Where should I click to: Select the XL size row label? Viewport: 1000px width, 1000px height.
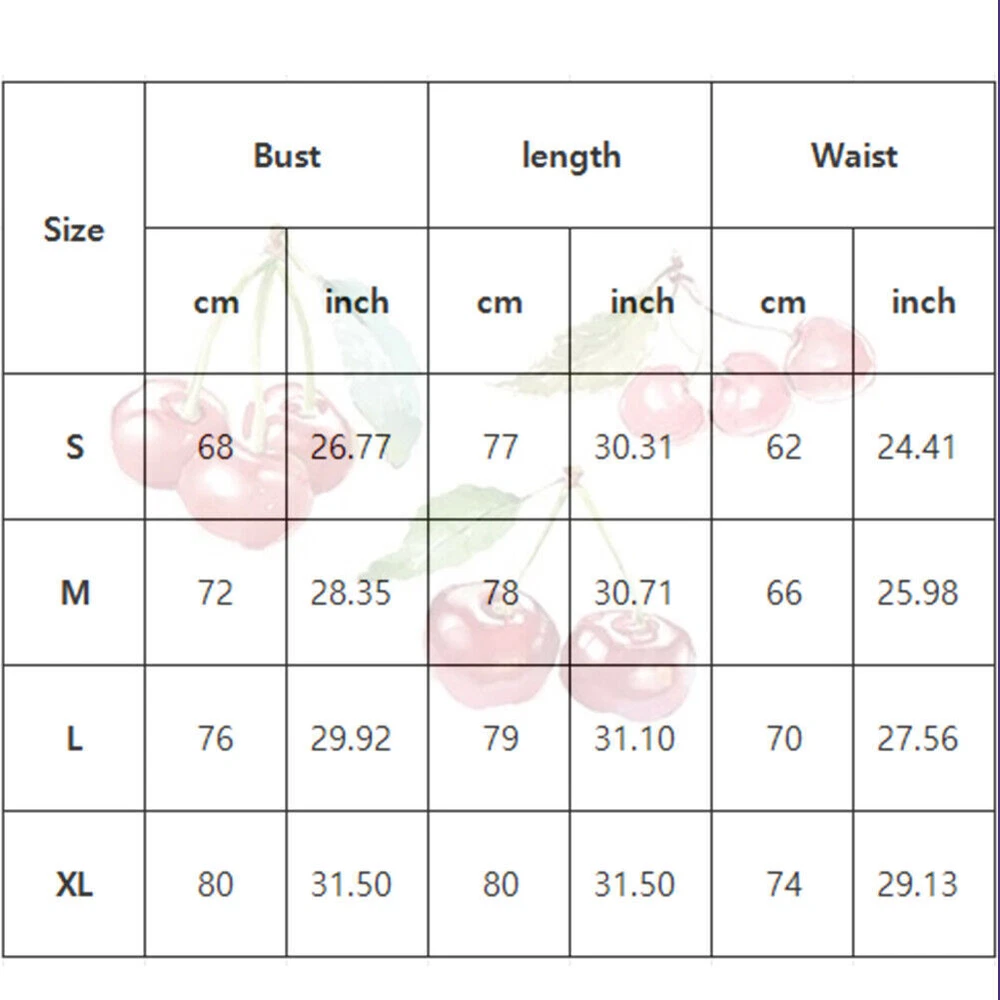pyautogui.click(x=74, y=884)
